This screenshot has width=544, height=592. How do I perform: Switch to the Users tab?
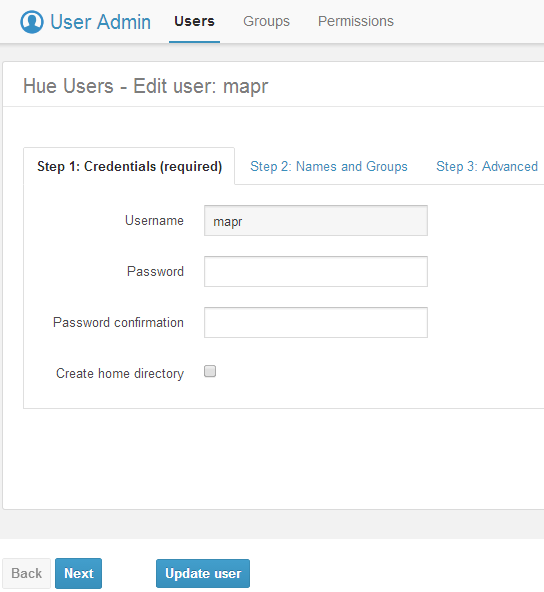[194, 21]
